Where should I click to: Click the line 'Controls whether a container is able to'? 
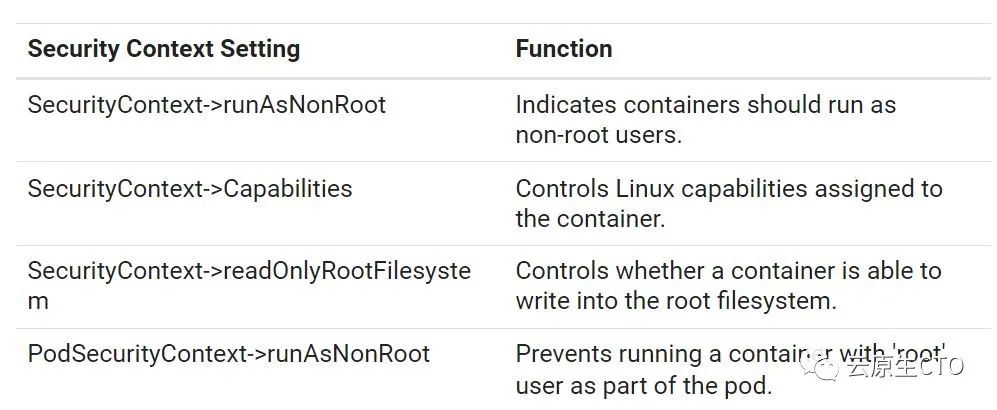[728, 271]
